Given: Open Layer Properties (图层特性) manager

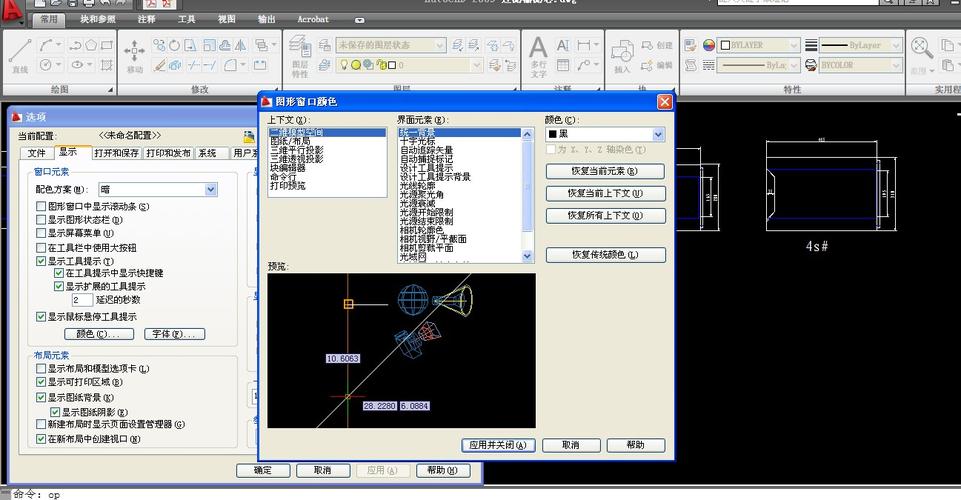Looking at the screenshot, I should (x=300, y=56).
